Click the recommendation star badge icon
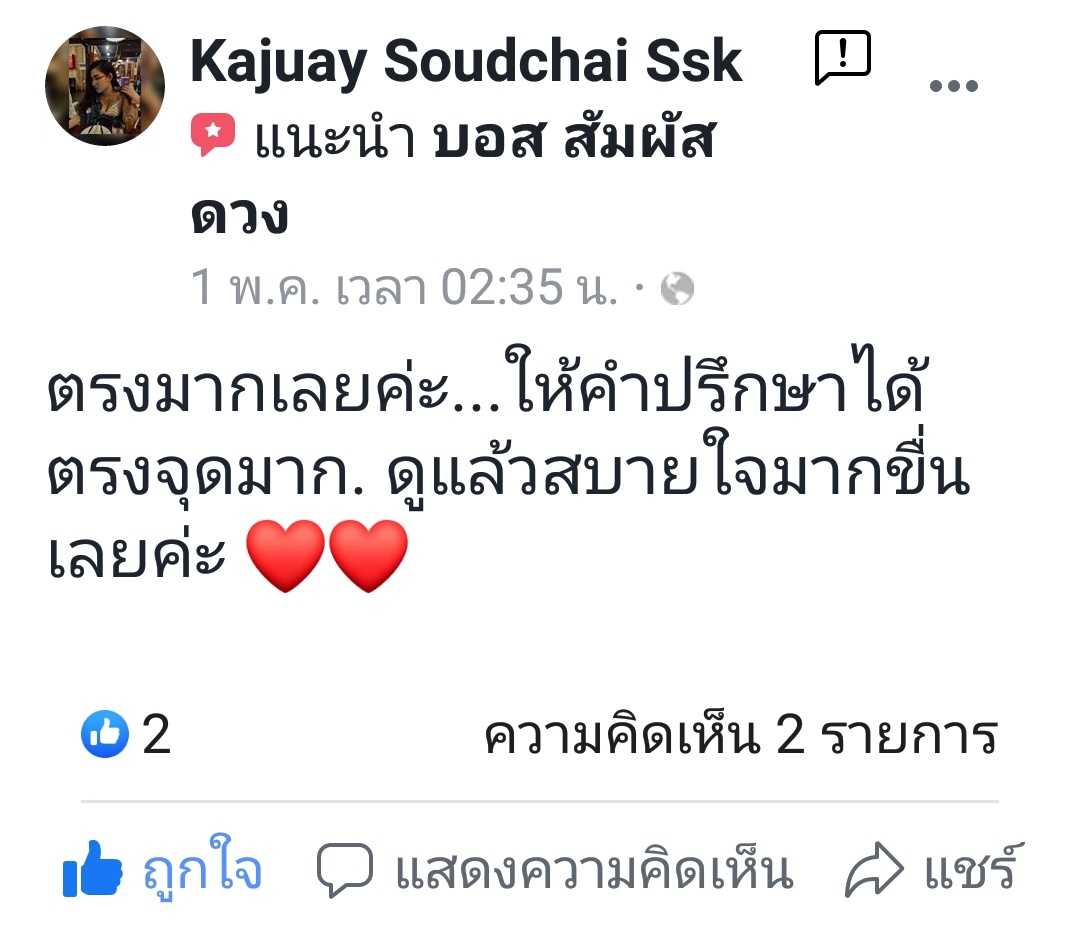 coord(212,134)
